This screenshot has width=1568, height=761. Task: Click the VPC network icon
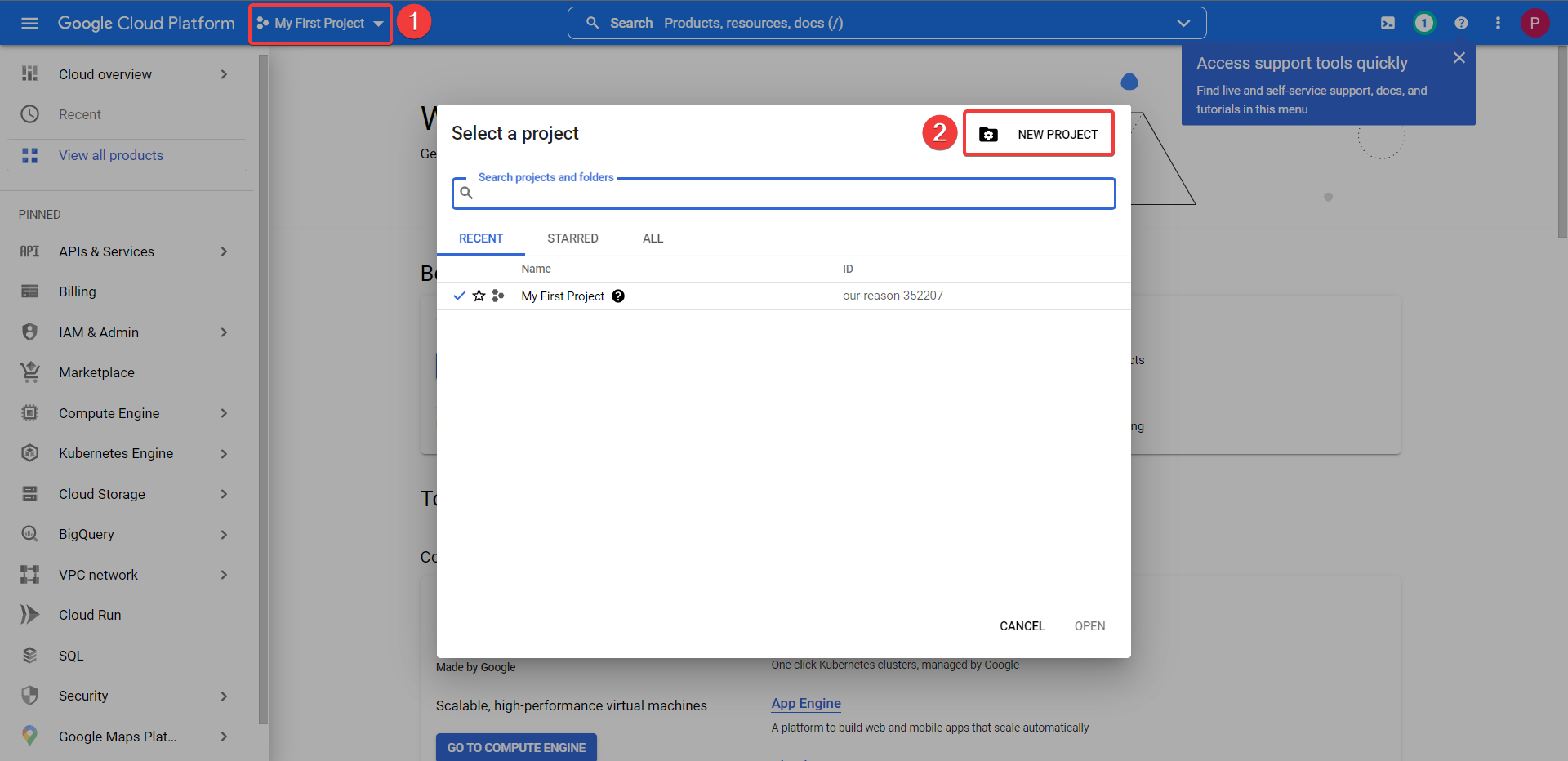tap(29, 575)
